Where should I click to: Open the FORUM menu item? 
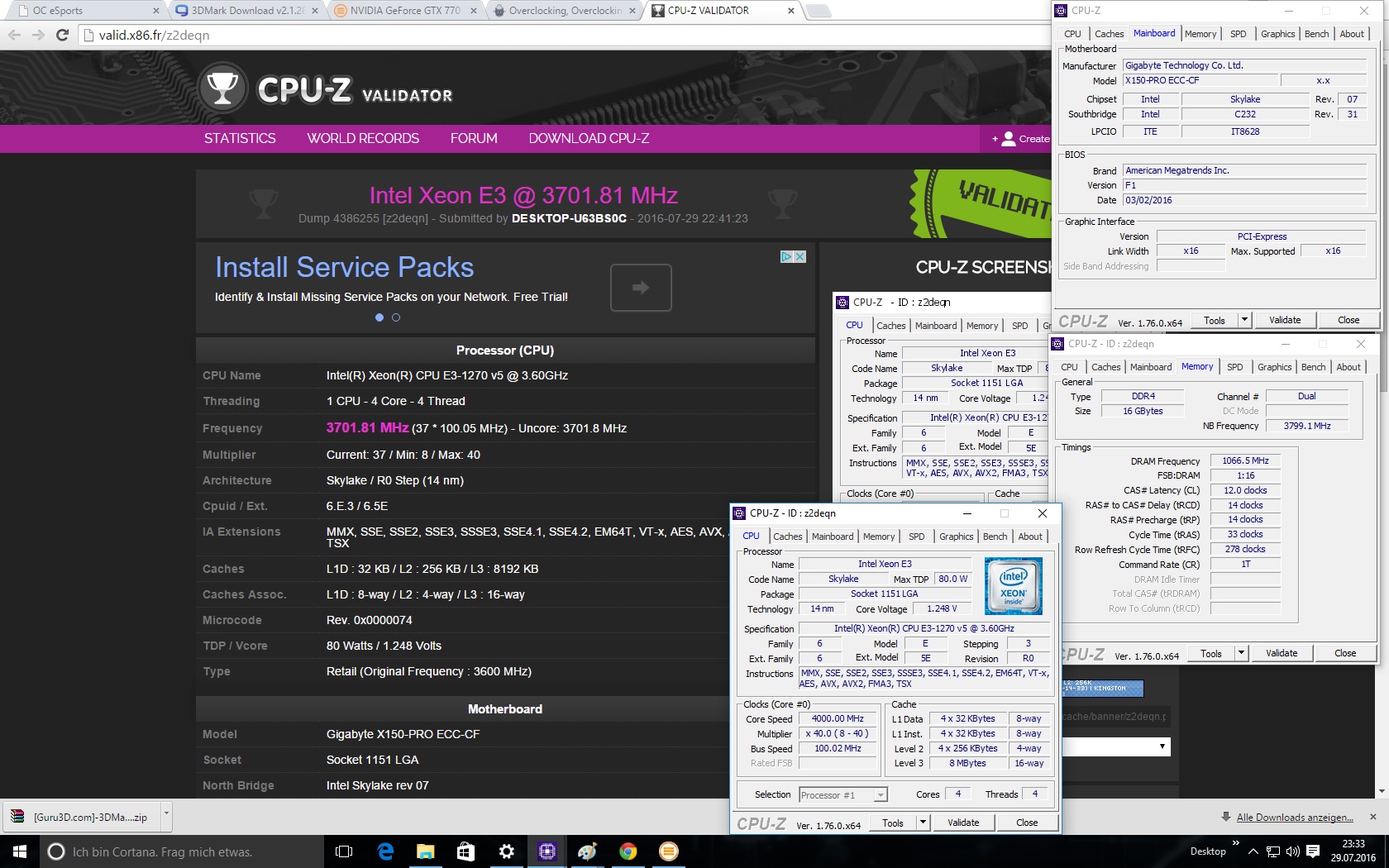coord(474,138)
